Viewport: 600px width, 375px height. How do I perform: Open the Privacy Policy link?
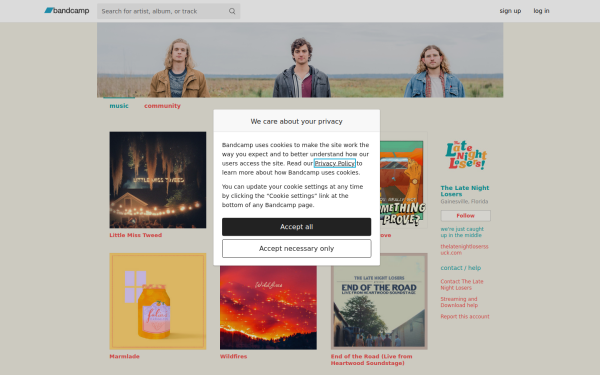tap(335, 163)
